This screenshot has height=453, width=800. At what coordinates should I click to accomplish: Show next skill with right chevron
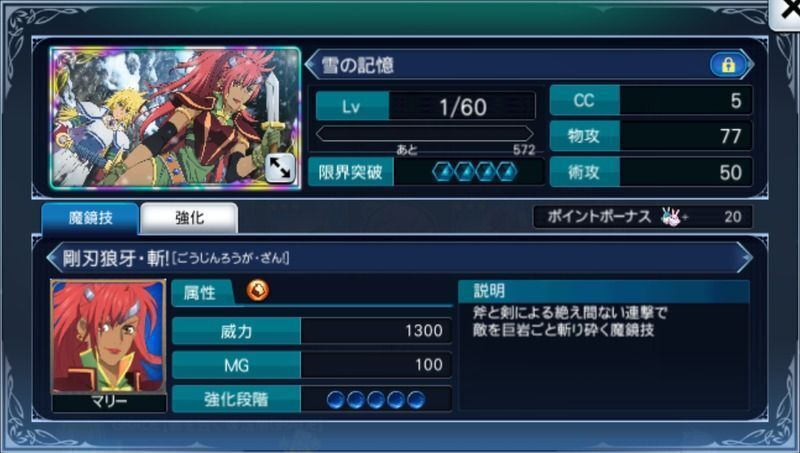click(745, 258)
